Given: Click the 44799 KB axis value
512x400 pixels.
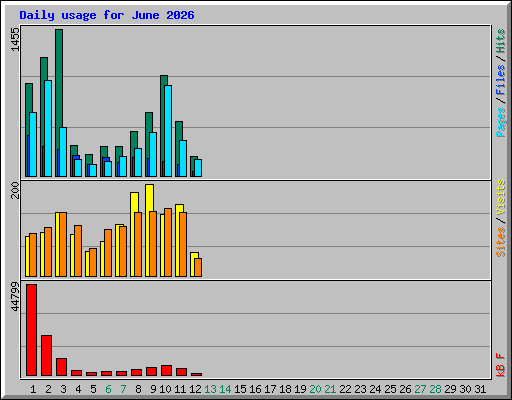Looking at the screenshot, I should [15, 296].
